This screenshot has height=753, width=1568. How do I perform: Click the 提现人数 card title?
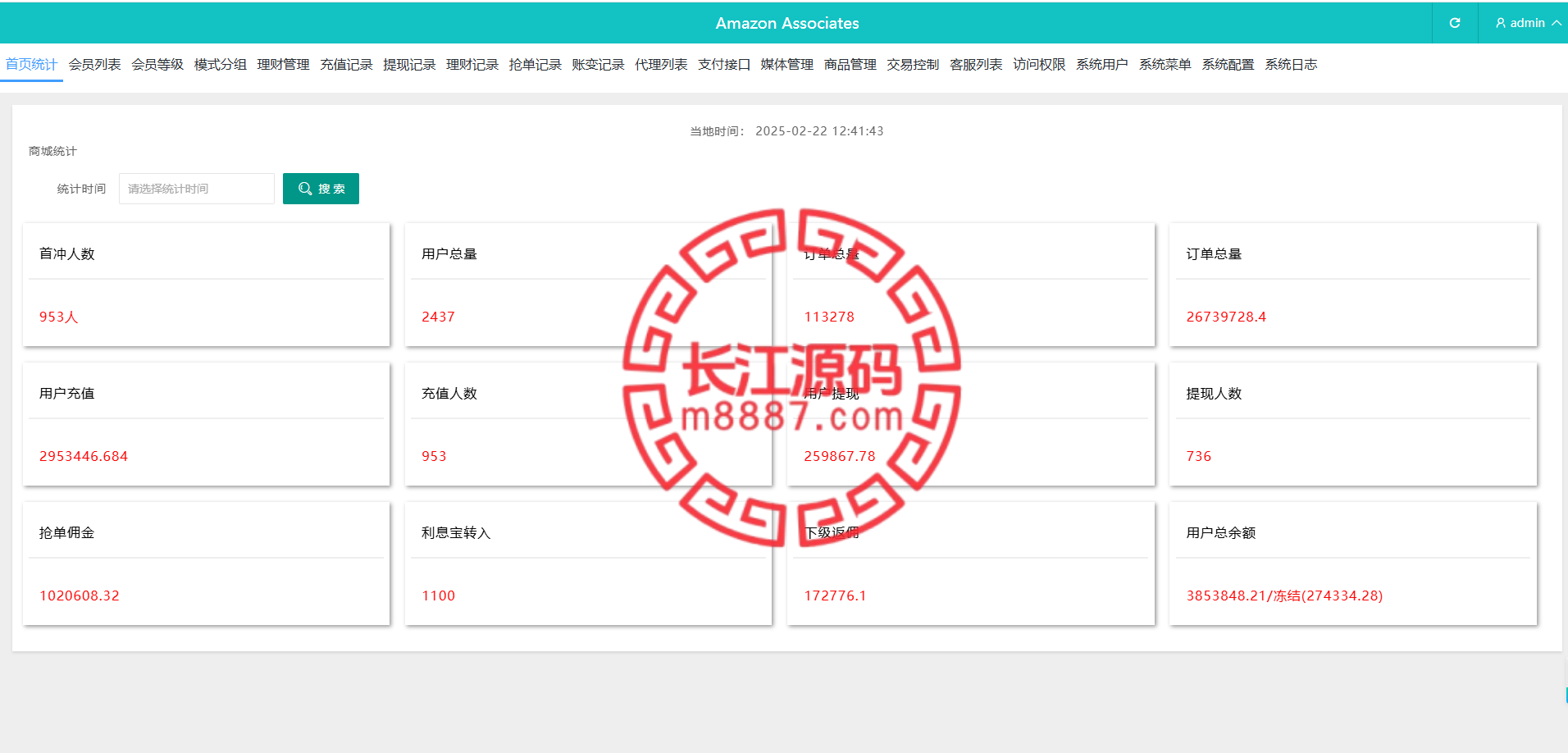(1214, 394)
